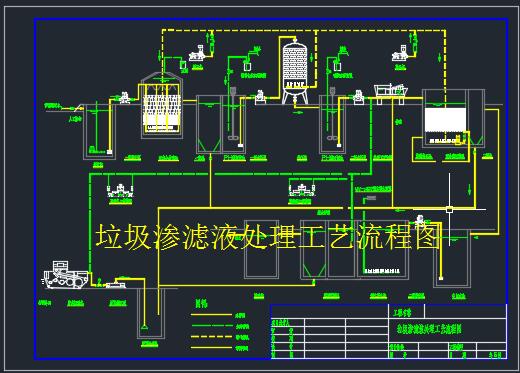Viewport: 520px width, 373px height.
Task: Click the mixer shaft in the first mixing tank
Action: pos(233,114)
